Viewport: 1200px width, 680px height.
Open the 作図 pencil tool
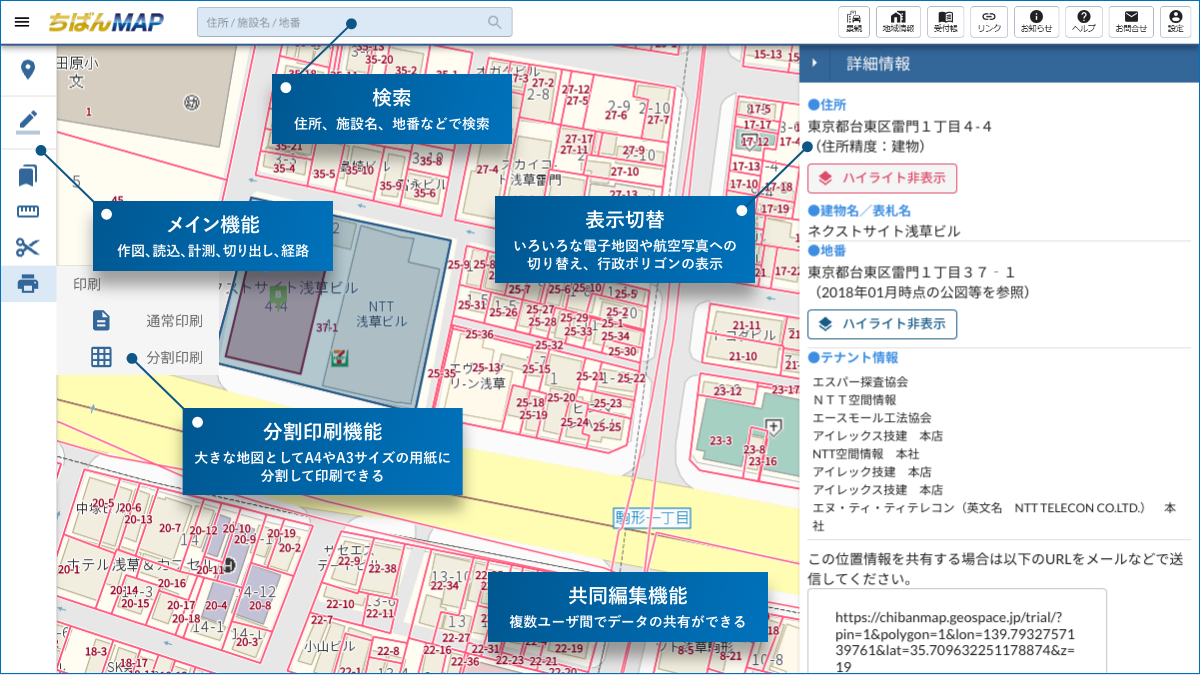click(29, 122)
